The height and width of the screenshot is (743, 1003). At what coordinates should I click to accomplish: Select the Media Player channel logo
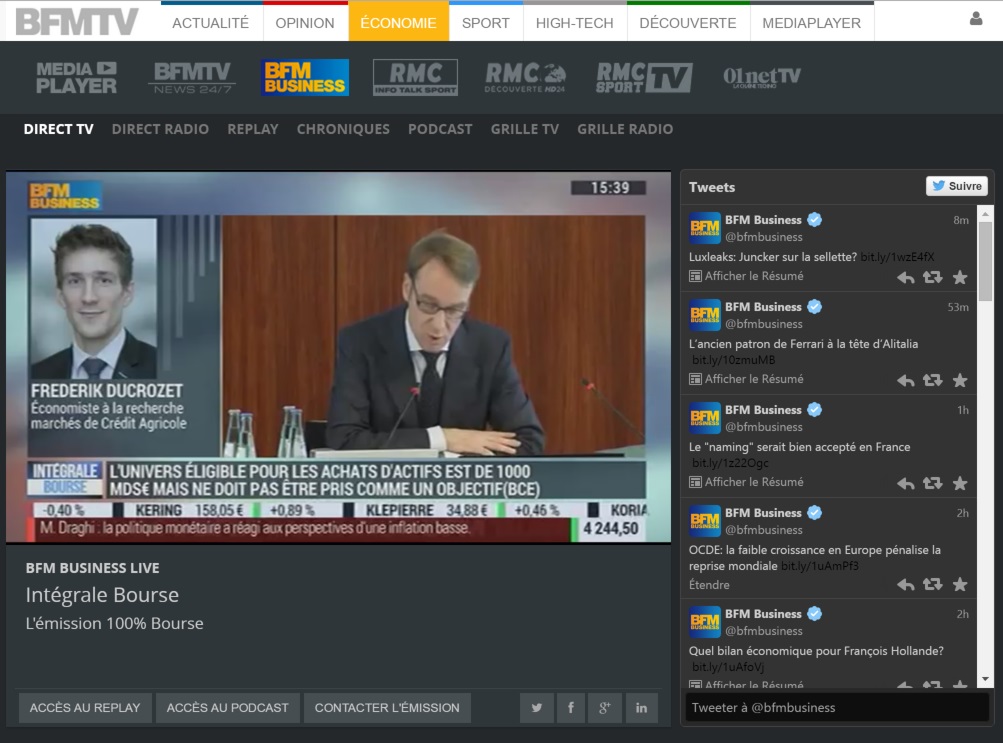(x=76, y=77)
